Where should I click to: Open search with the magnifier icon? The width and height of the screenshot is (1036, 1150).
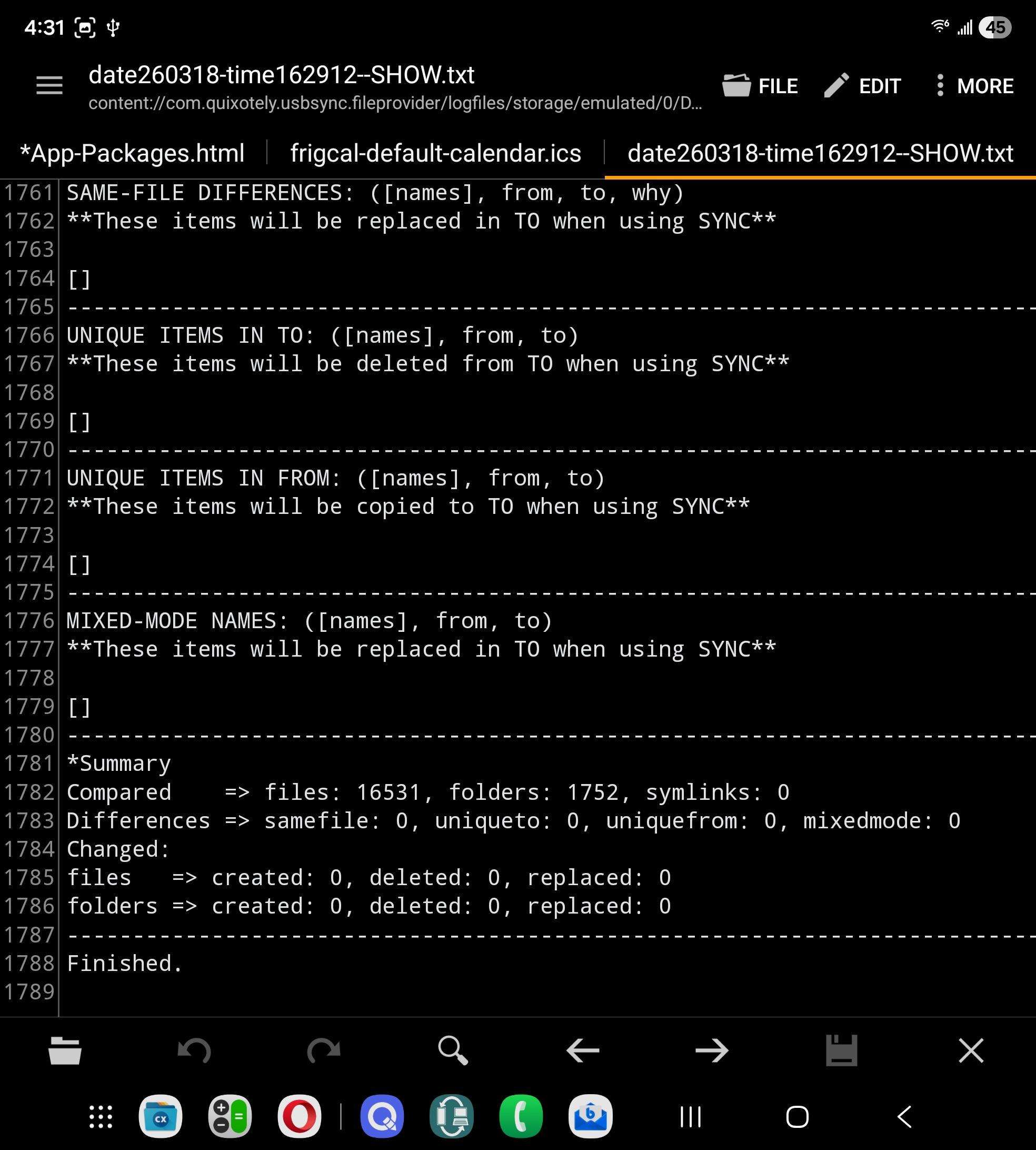pos(453,1050)
